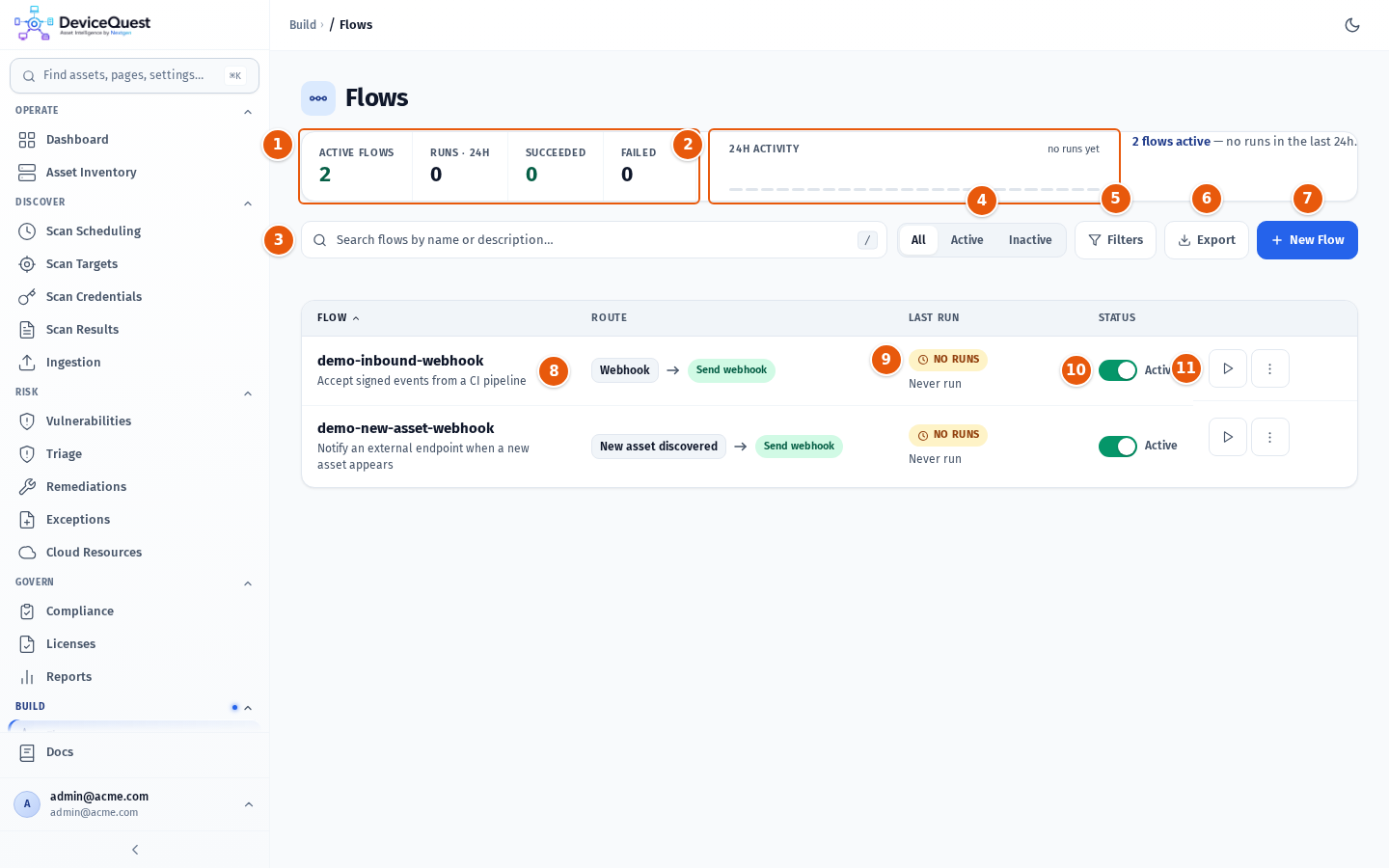Open Scan Results document icon
This screenshot has width=1389, height=868.
[x=27, y=330]
